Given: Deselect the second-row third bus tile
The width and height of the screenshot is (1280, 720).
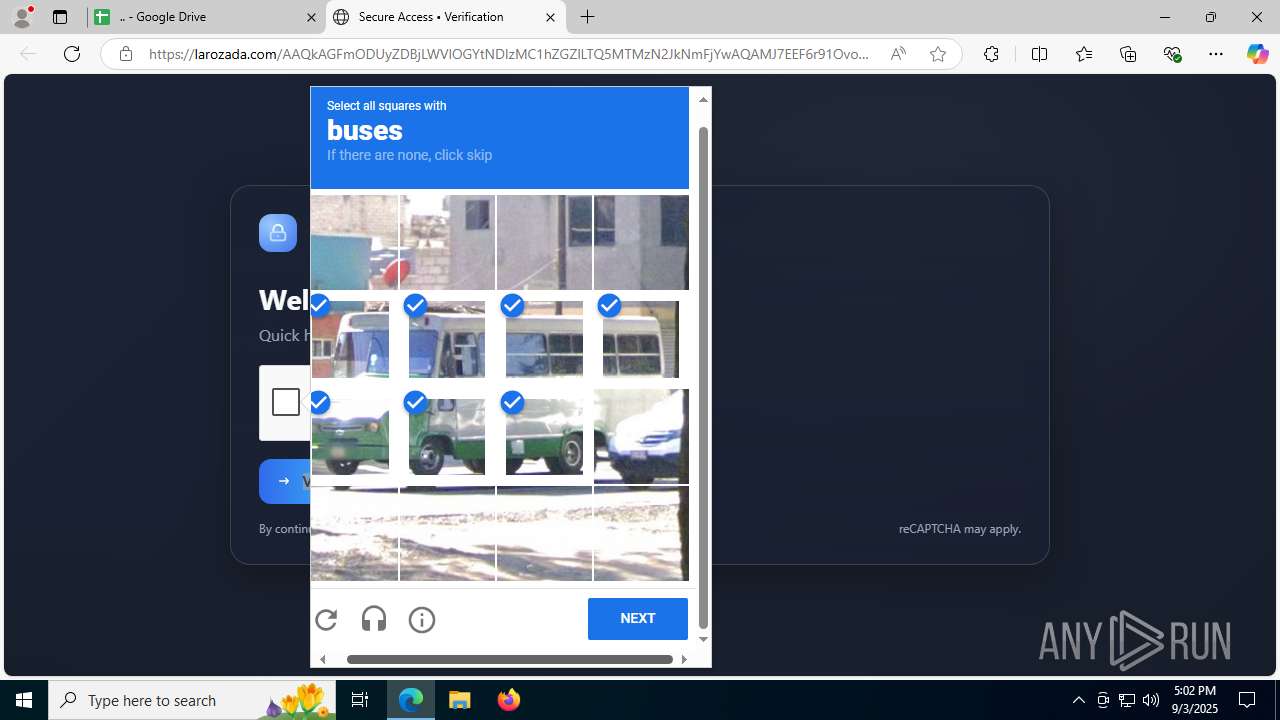Looking at the screenshot, I should 544,339.
